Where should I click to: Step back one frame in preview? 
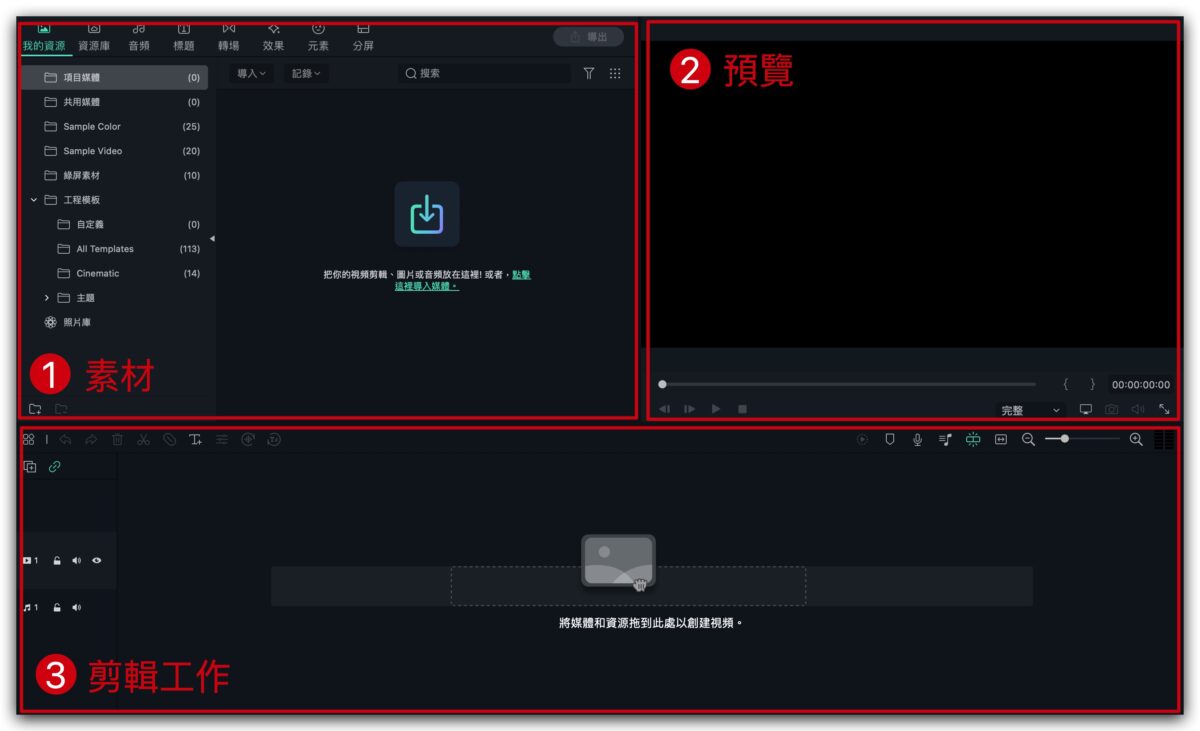point(664,409)
